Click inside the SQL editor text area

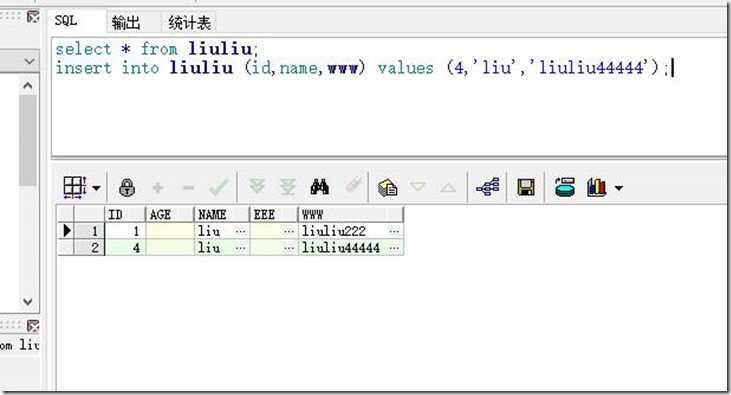click(x=388, y=97)
